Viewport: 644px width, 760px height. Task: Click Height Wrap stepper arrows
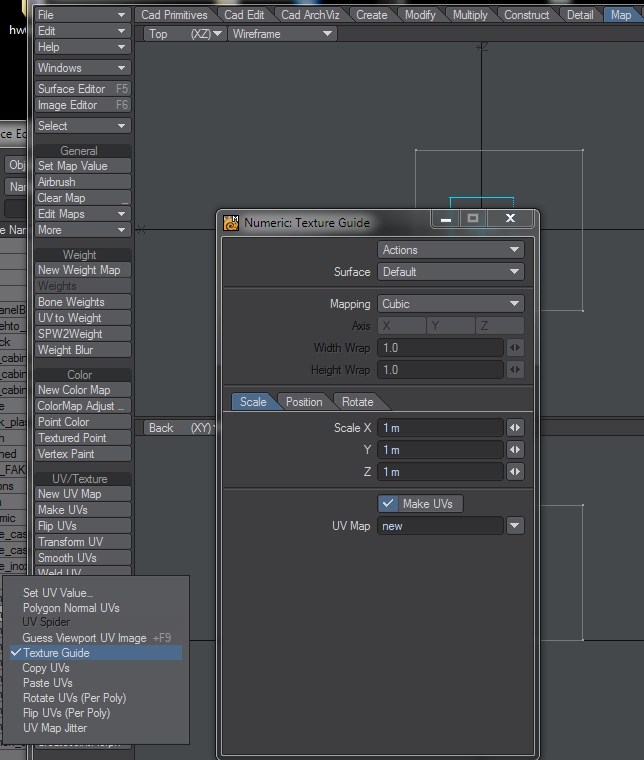click(515, 370)
